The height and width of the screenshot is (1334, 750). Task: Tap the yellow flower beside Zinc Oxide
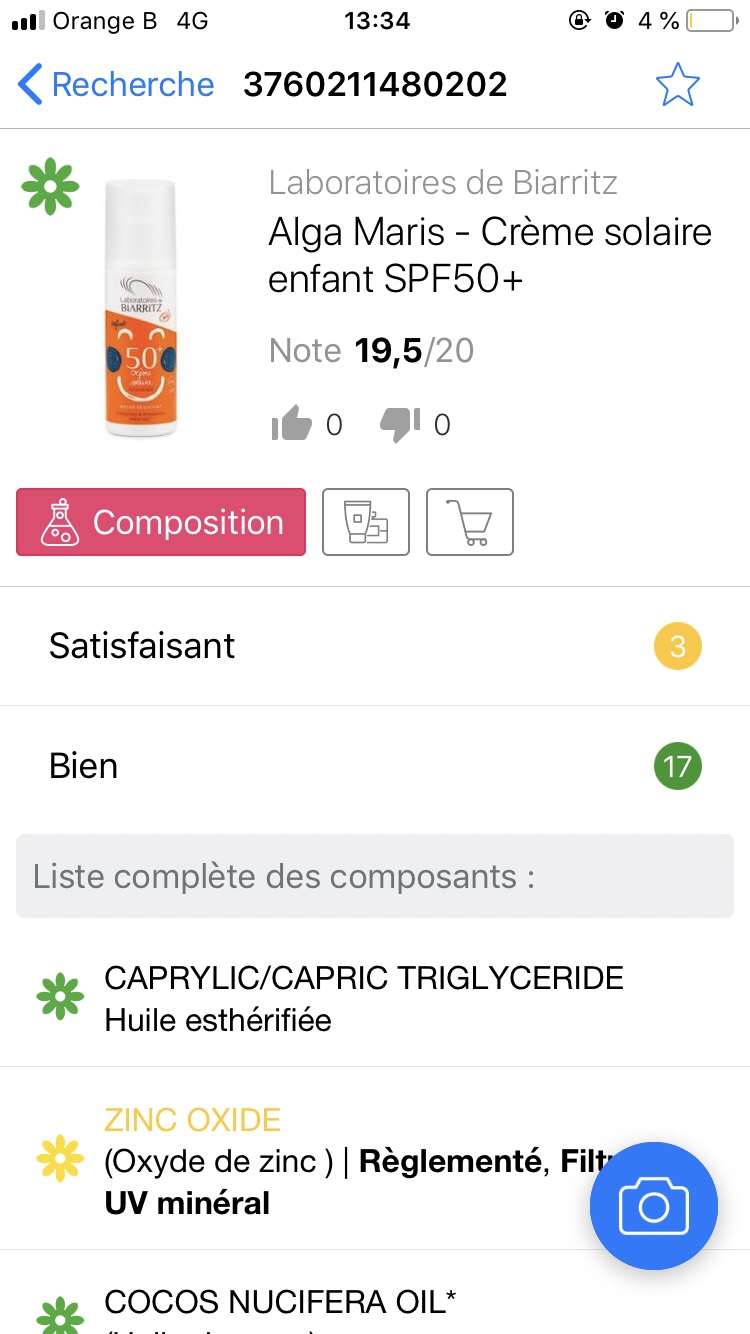point(60,1160)
